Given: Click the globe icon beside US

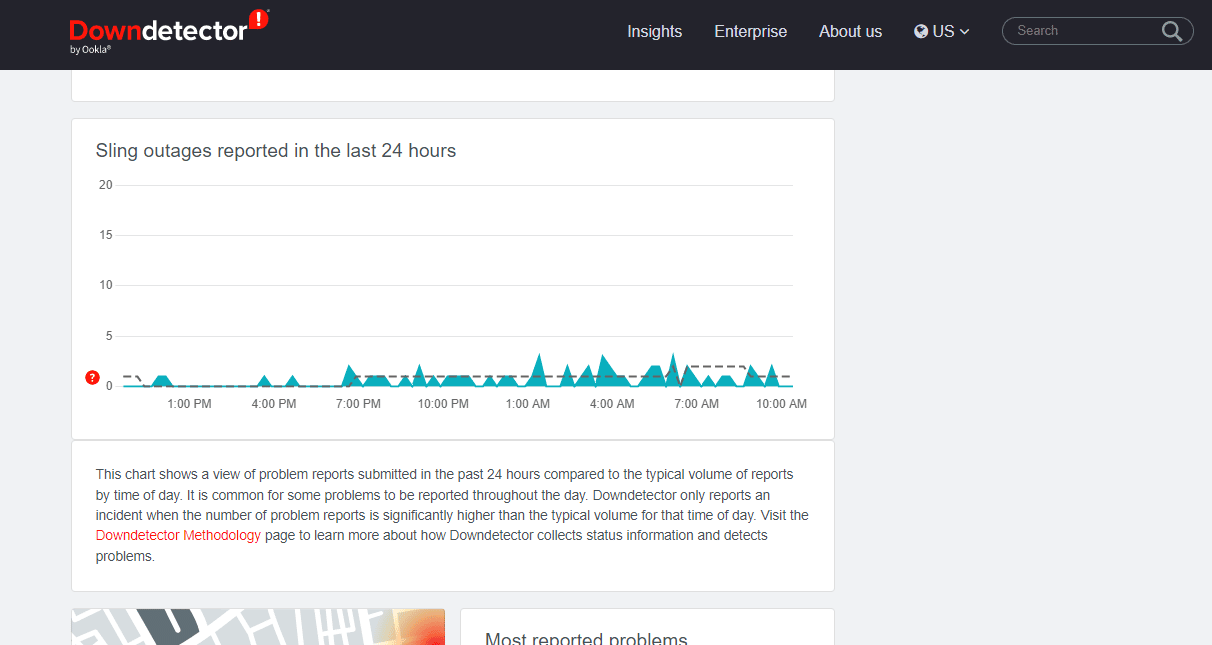Looking at the screenshot, I should pyautogui.click(x=921, y=31).
